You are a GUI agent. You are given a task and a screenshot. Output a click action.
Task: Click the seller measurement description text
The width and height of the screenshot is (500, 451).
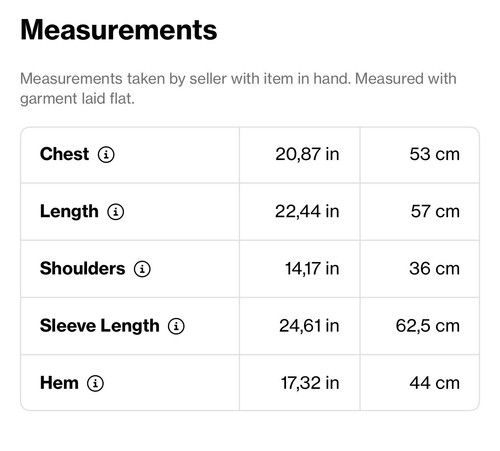click(x=238, y=89)
